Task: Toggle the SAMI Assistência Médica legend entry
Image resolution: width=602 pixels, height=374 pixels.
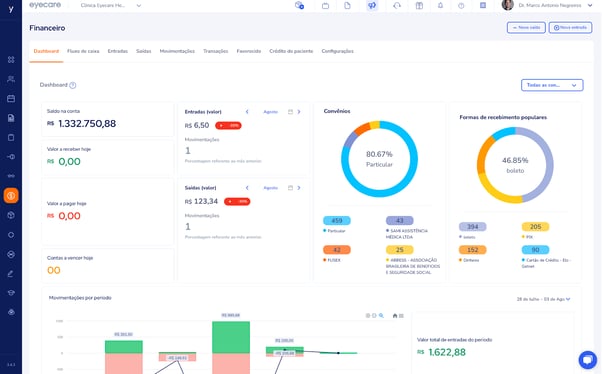Action: click(407, 234)
